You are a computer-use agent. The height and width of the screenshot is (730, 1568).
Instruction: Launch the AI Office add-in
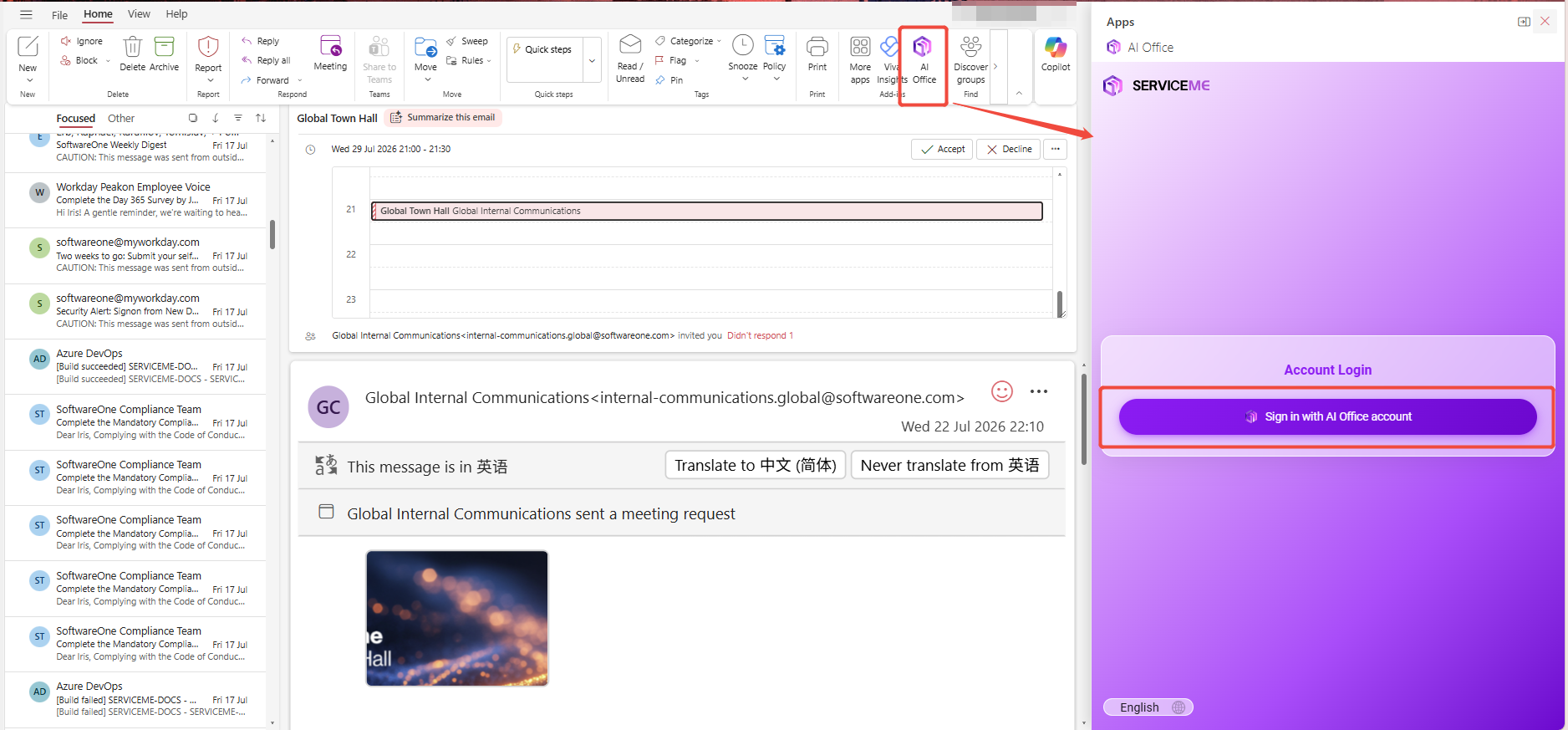pos(924,60)
